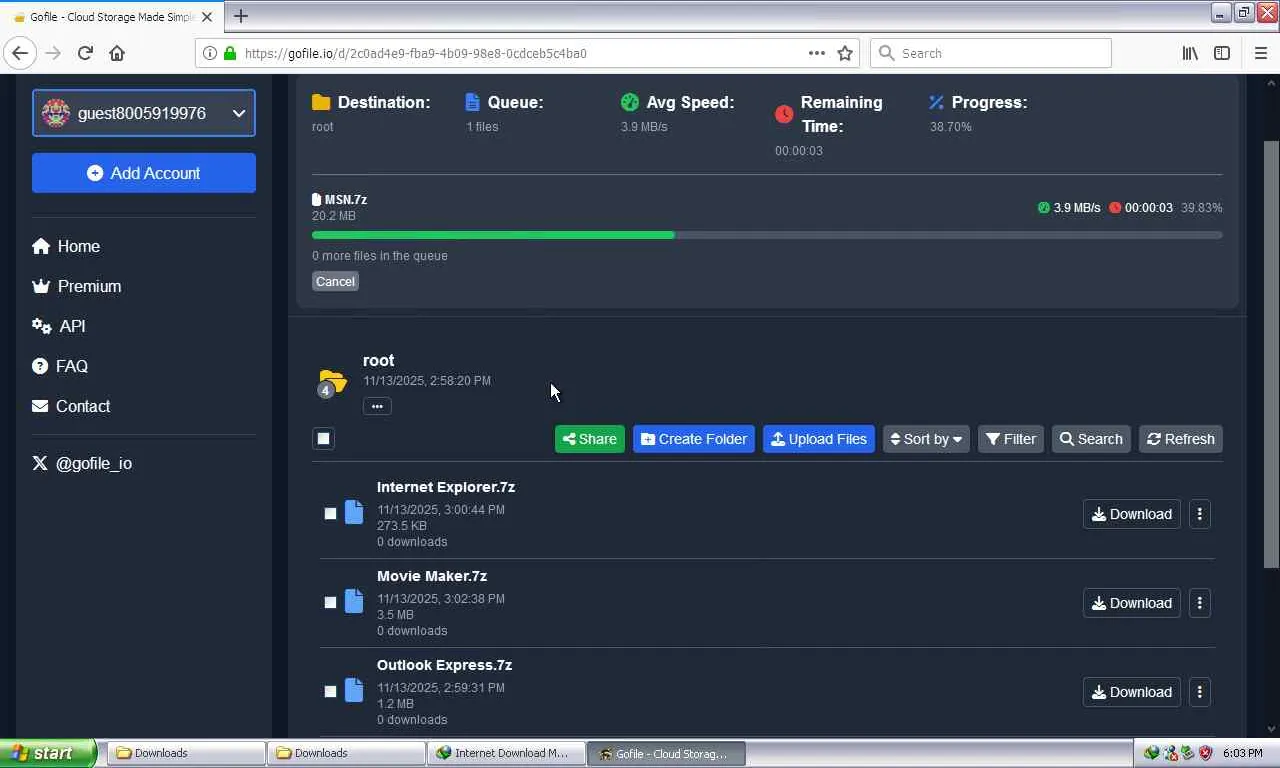Click the browser forward arrow

[x=53, y=53]
